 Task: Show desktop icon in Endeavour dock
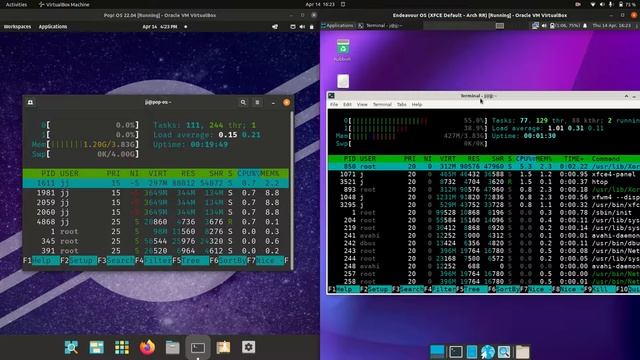coord(437,351)
